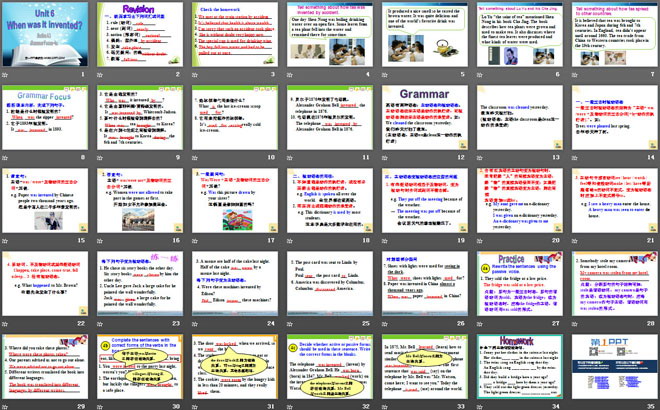The width and height of the screenshot is (660, 410).
Task: Select slide 29 'Where did you take these photos'
Action: (45, 366)
